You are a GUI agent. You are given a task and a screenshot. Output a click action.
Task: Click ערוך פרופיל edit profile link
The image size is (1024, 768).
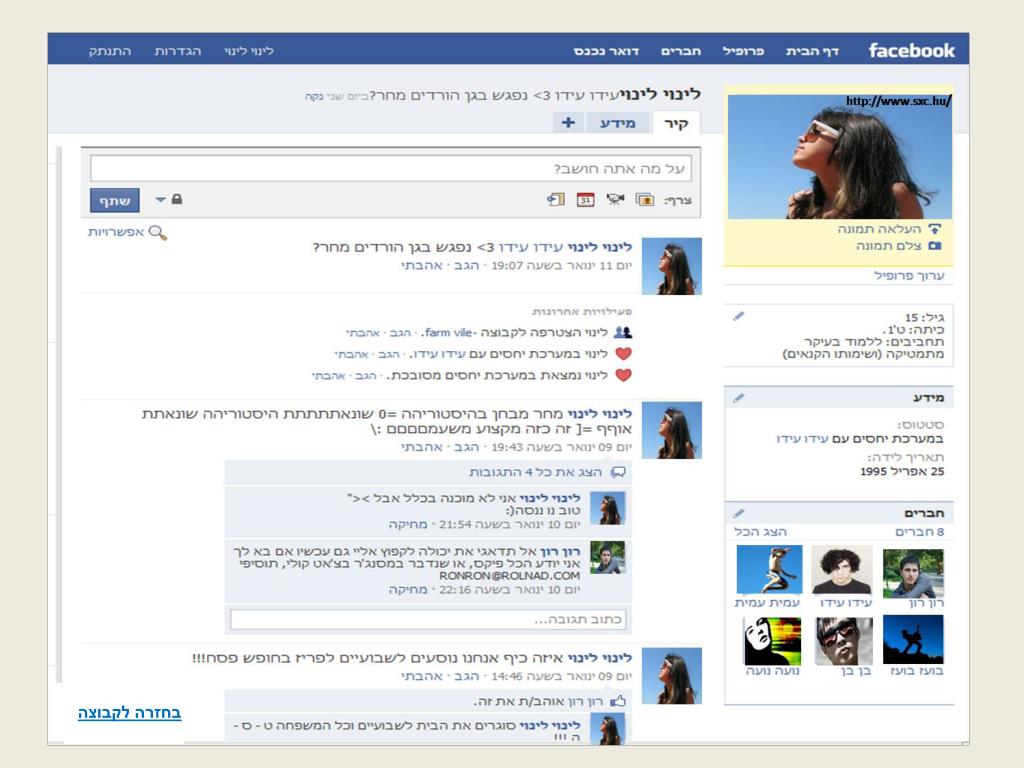[909, 276]
